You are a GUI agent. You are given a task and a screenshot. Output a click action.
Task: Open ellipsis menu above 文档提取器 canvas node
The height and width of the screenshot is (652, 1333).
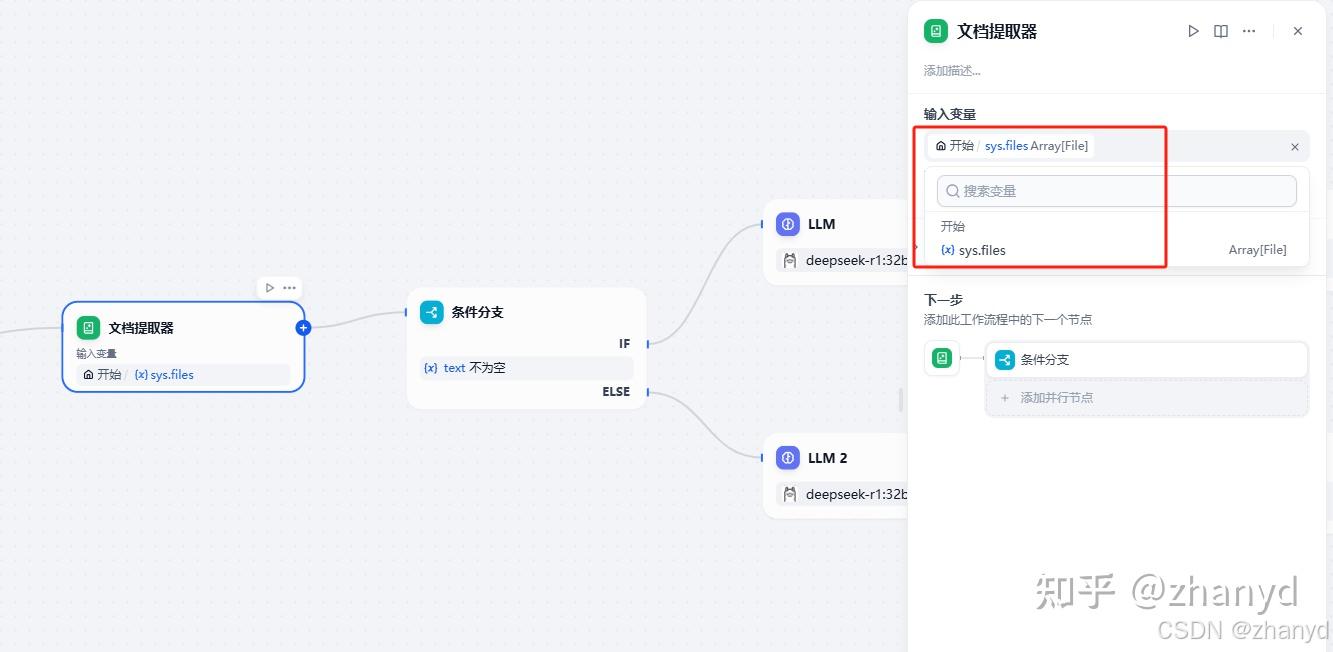[289, 288]
